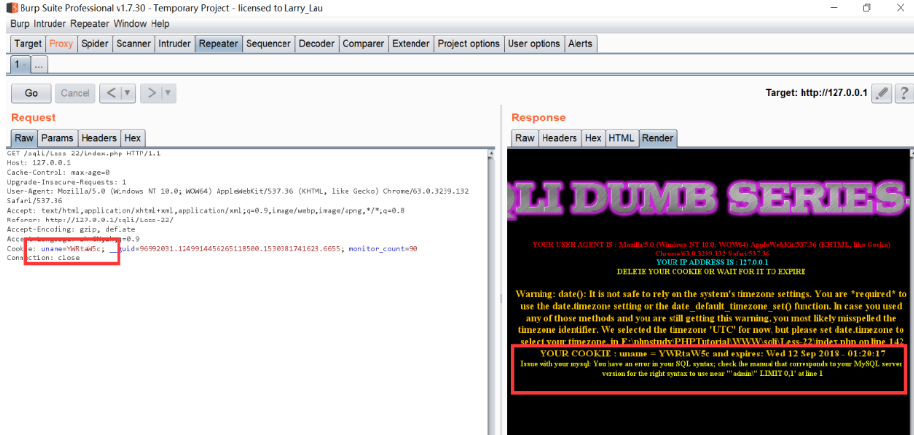
Task: Click the Request panel heading
Action: (x=33, y=117)
